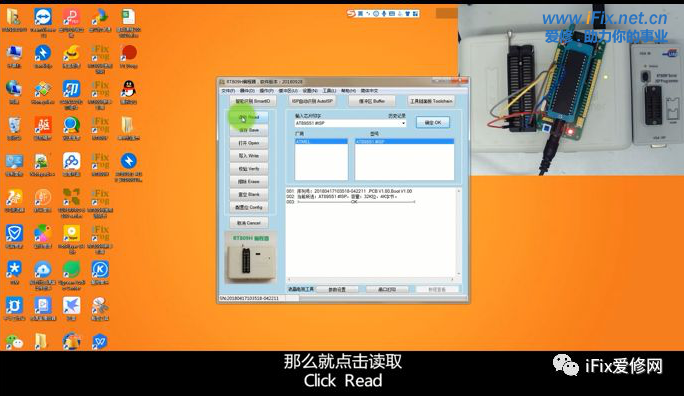Open the Tools (L) menu

[329, 91]
